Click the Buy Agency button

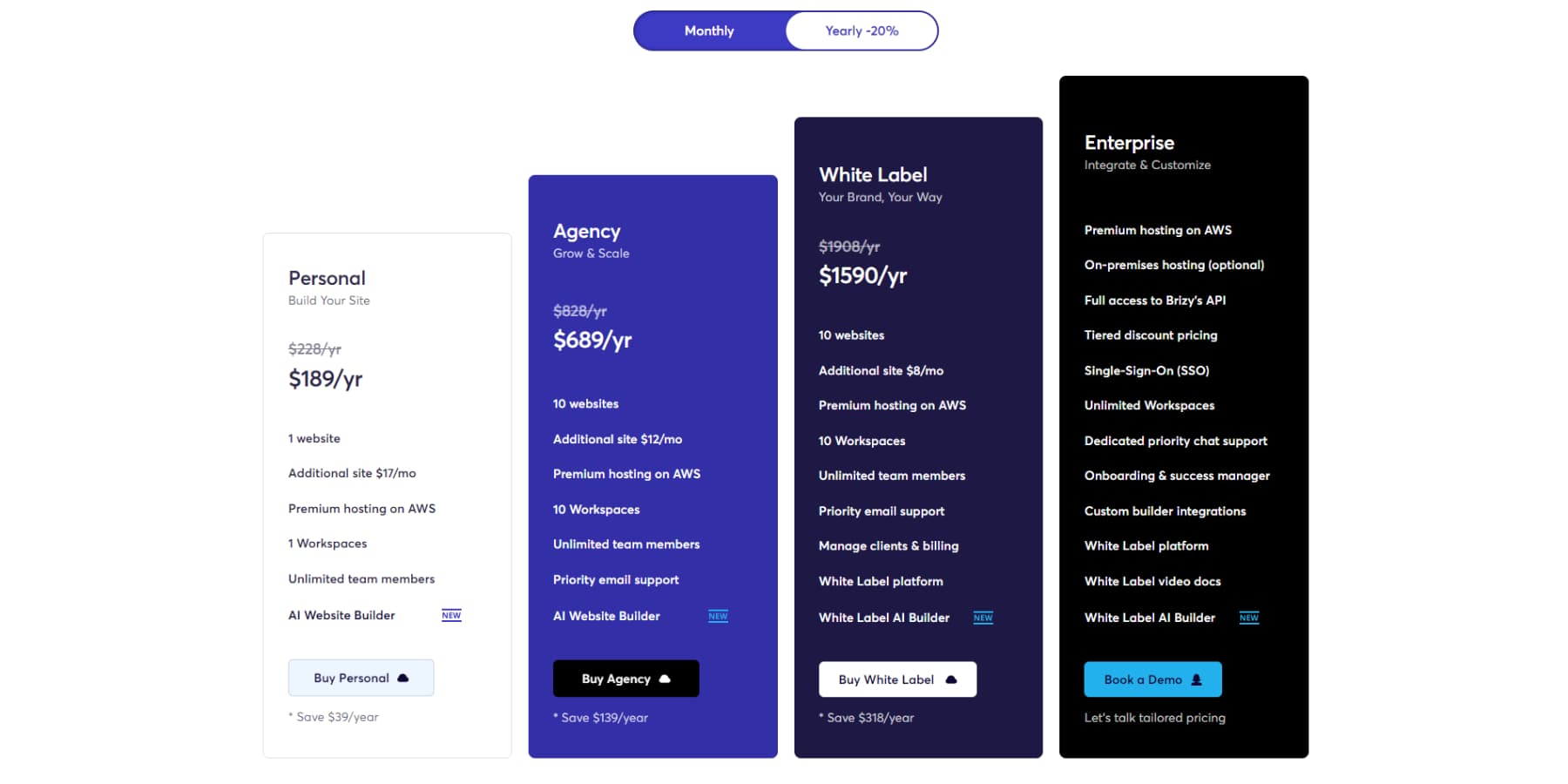click(625, 679)
